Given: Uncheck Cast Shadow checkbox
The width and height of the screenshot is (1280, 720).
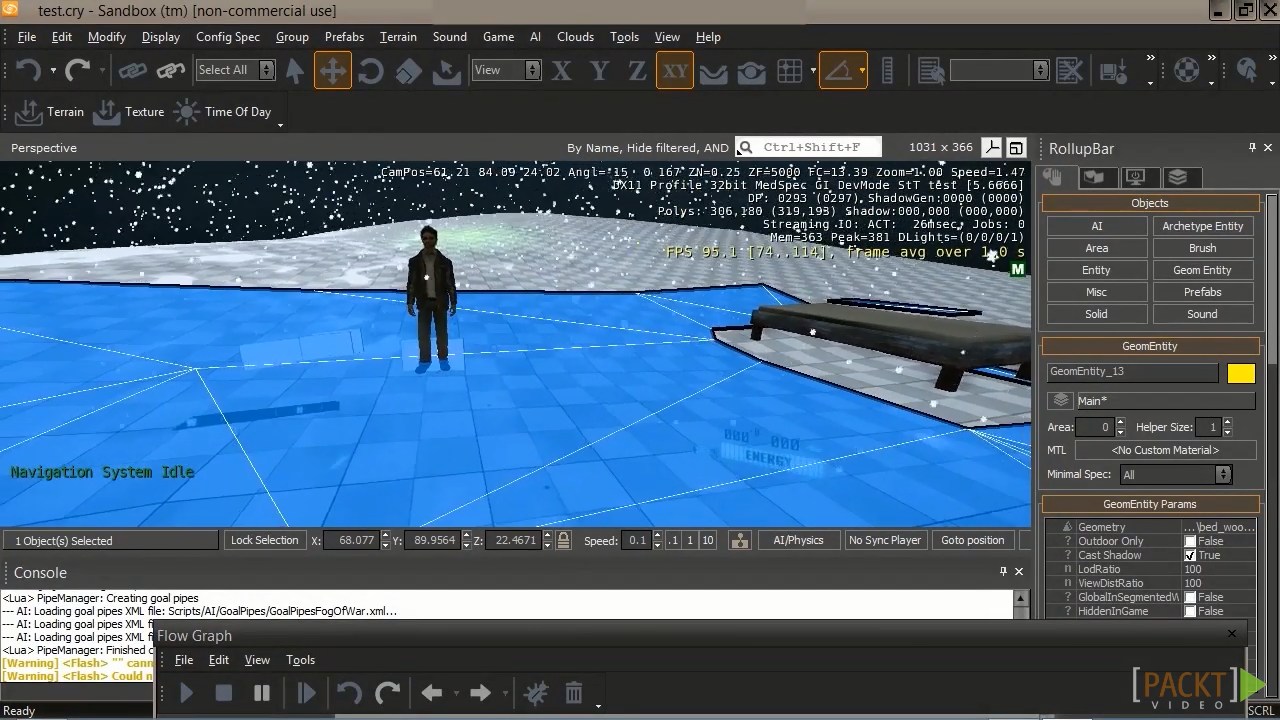Looking at the screenshot, I should tap(1190, 555).
